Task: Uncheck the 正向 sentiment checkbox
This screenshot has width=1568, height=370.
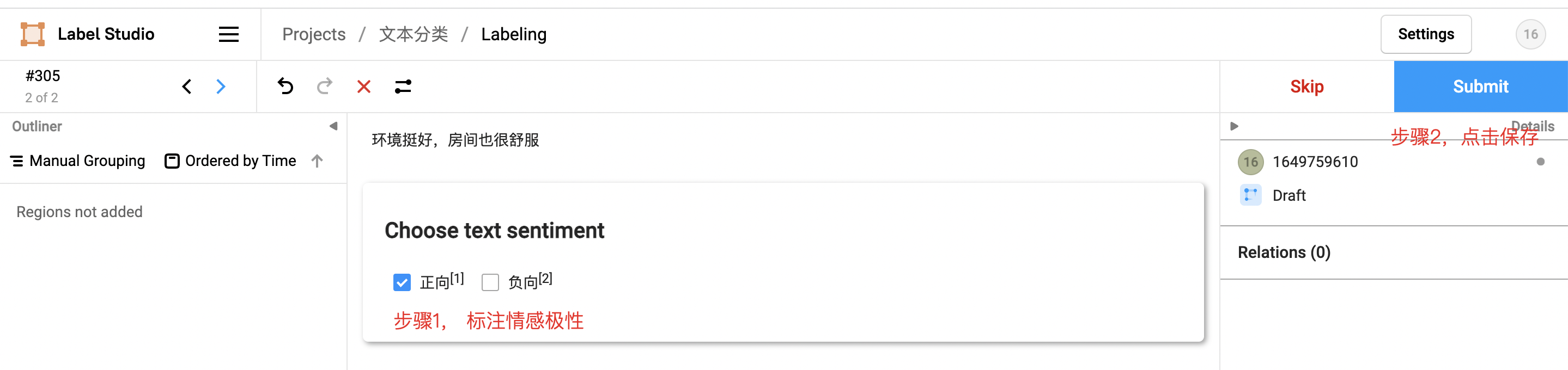Action: 402,282
